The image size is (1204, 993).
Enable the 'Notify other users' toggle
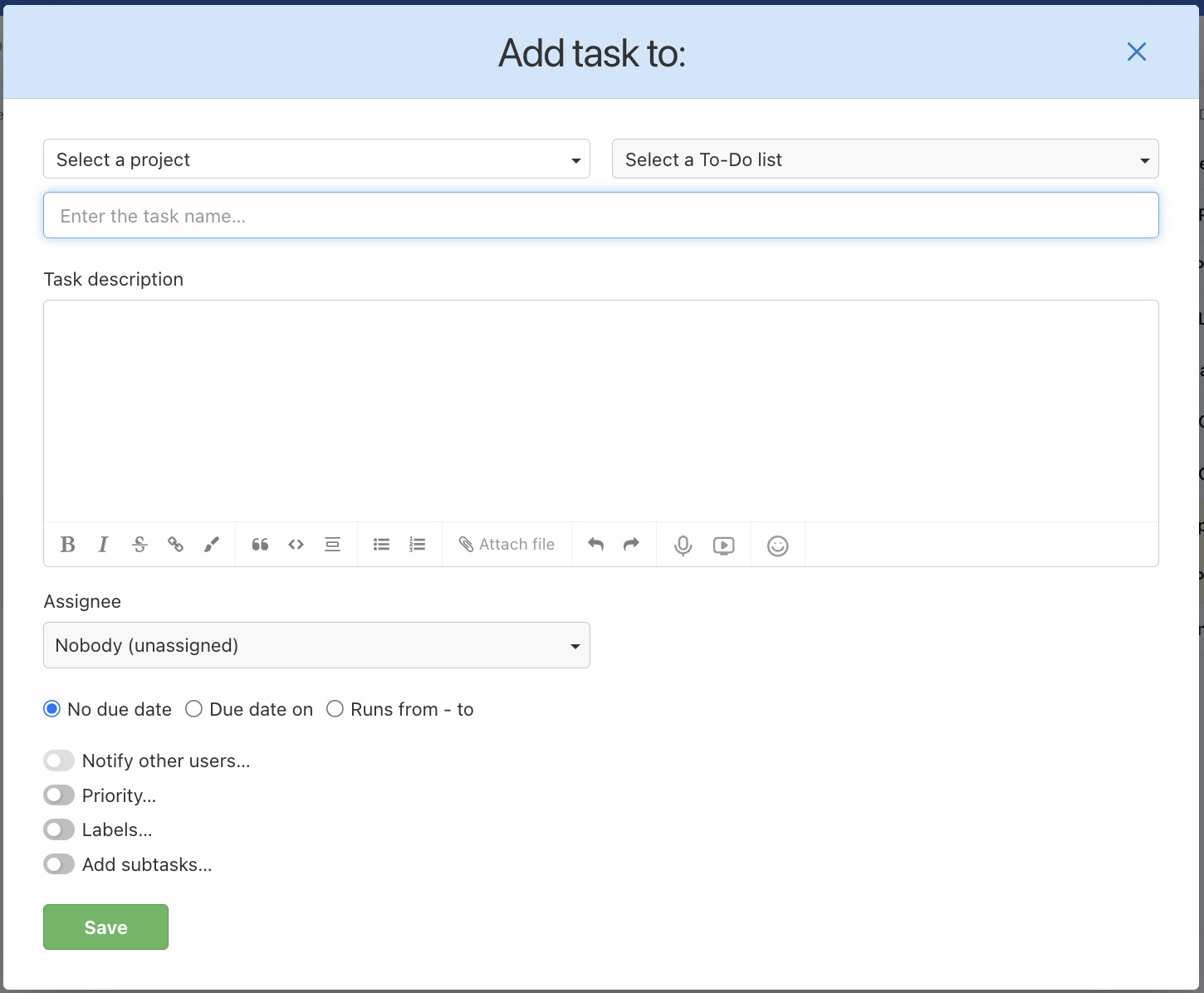(58, 760)
